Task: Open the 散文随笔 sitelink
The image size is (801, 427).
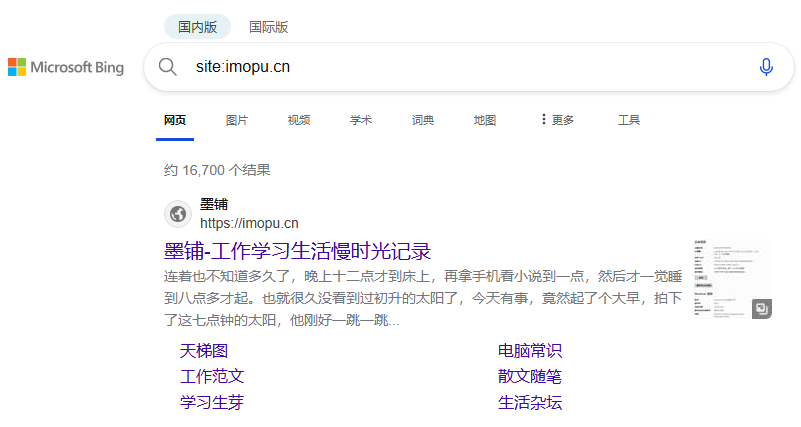Action: point(530,376)
